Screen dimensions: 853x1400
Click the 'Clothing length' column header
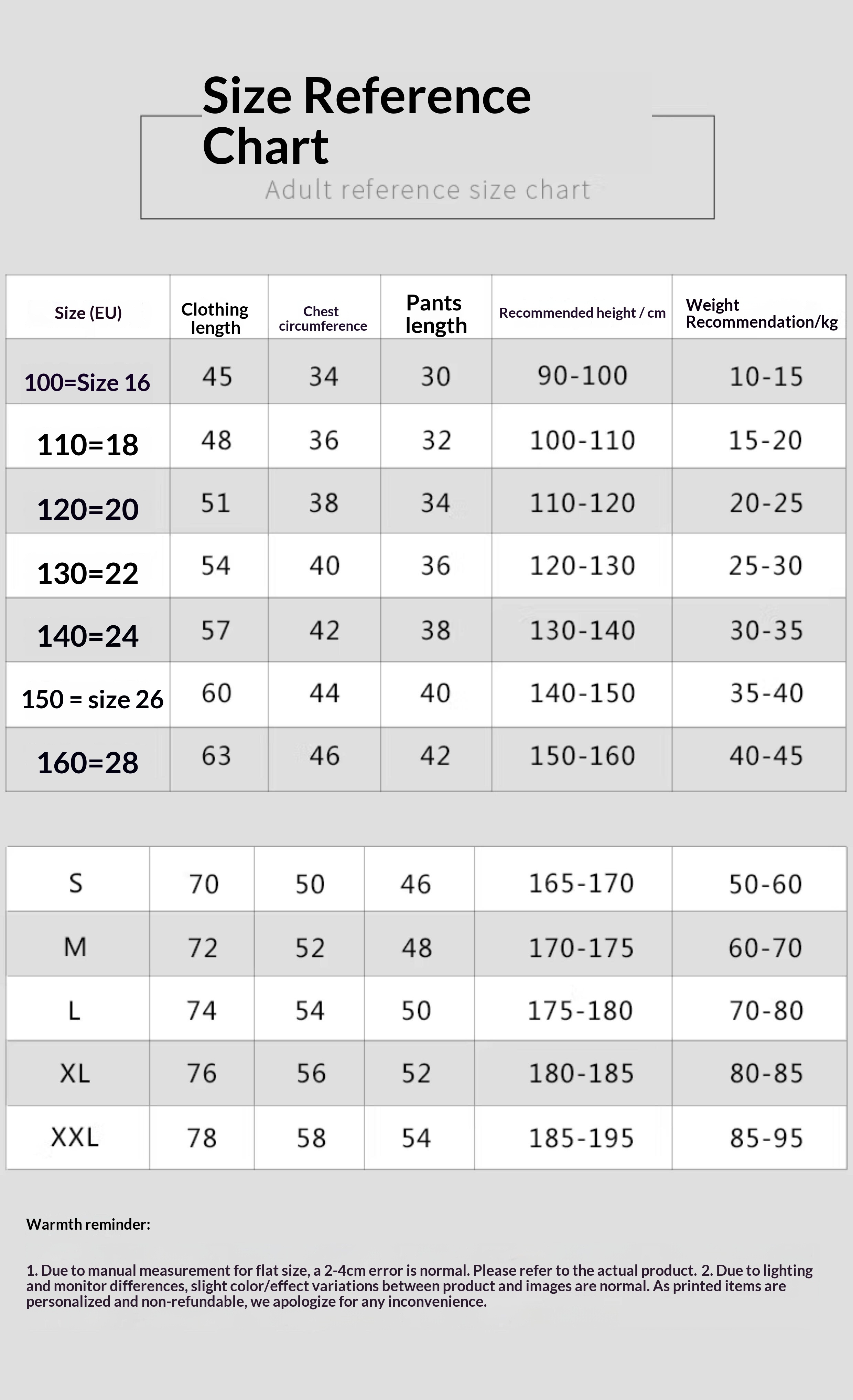pyautogui.click(x=215, y=318)
